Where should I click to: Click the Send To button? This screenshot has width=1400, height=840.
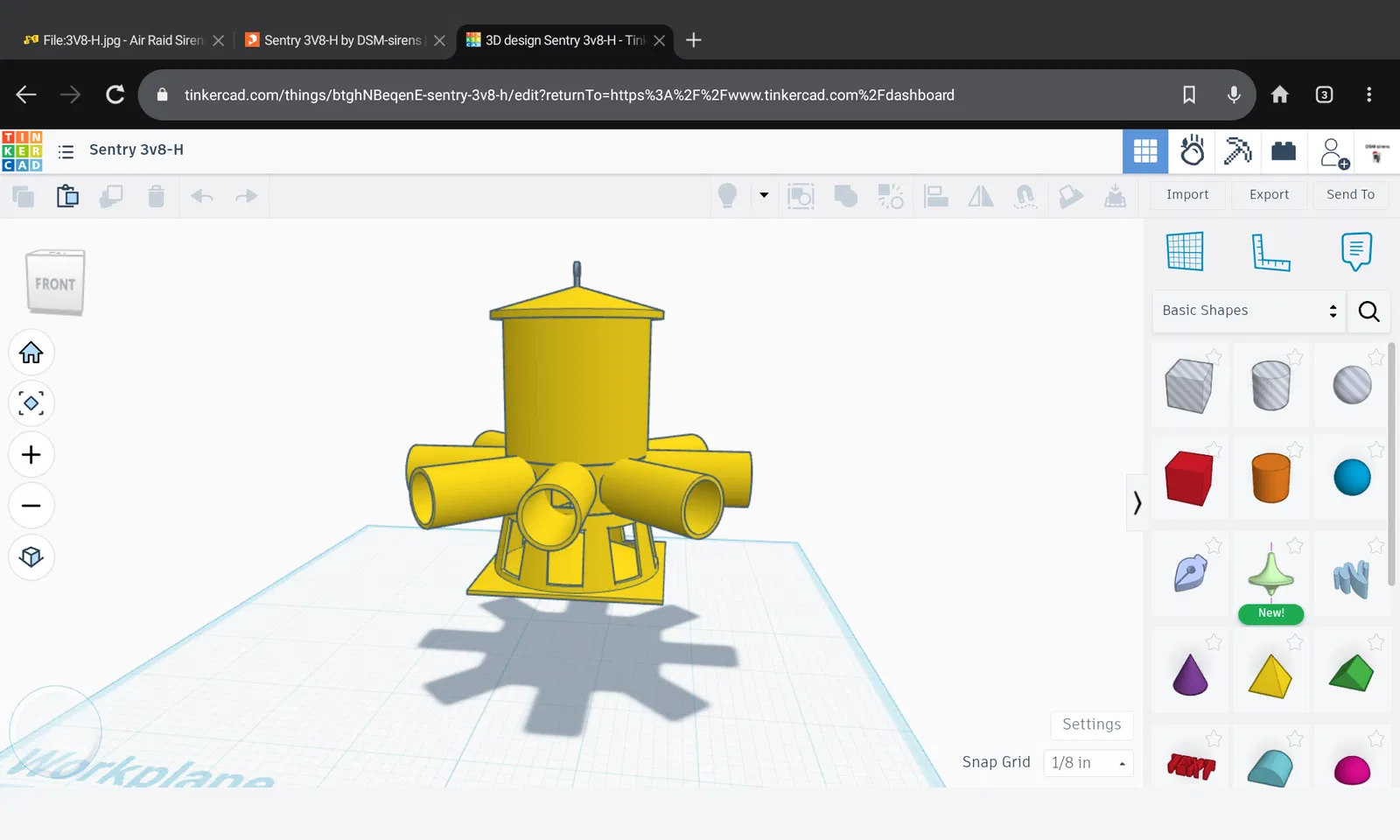click(1350, 195)
